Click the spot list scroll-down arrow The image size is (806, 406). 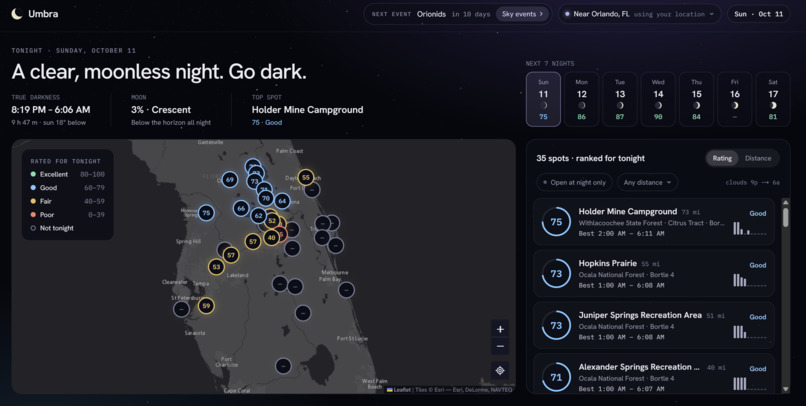(x=785, y=389)
